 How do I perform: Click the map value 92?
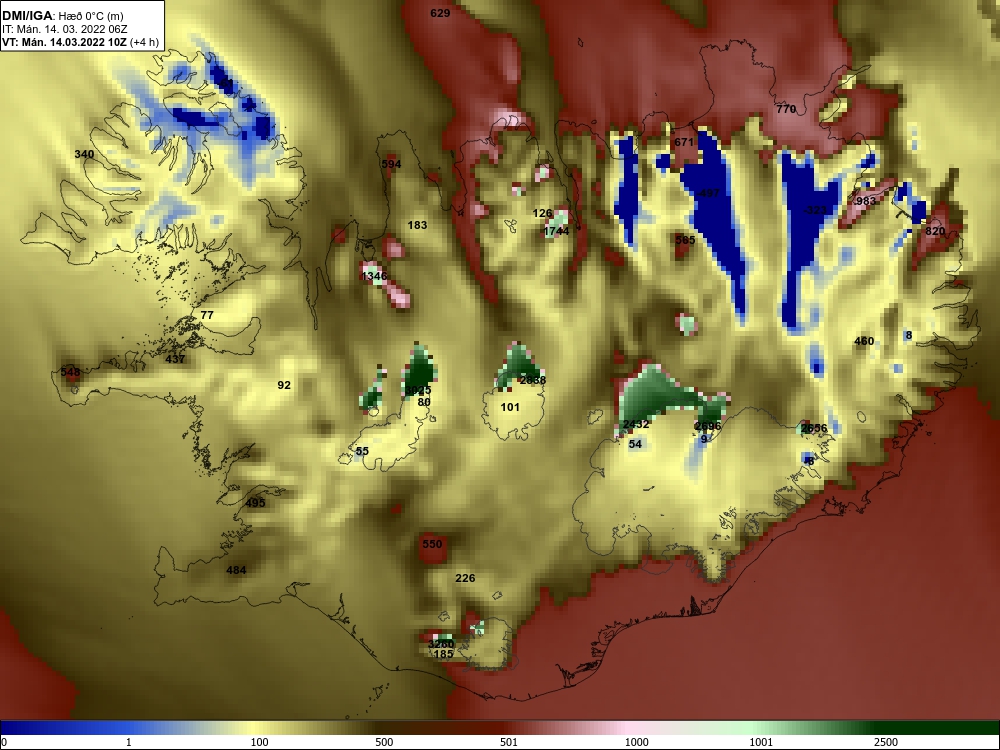click(x=284, y=385)
